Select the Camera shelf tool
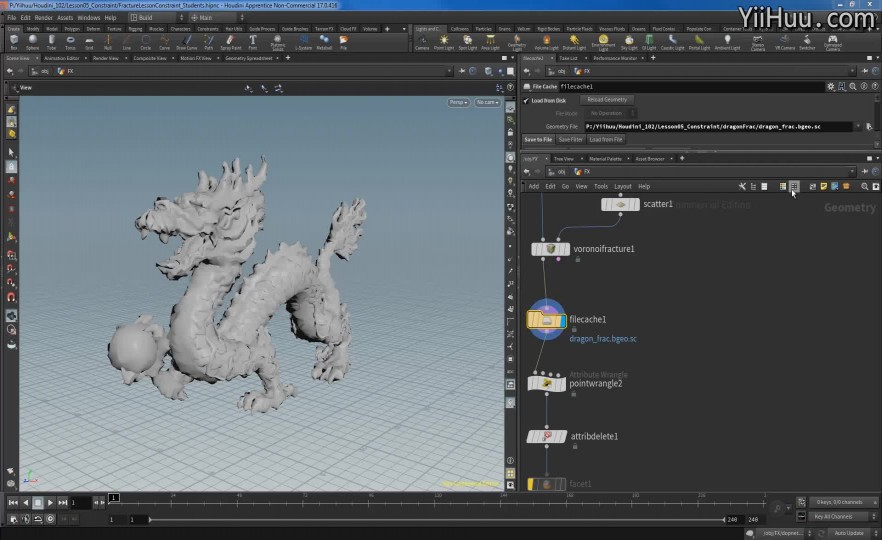This screenshot has height=540, width=882. (x=422, y=42)
